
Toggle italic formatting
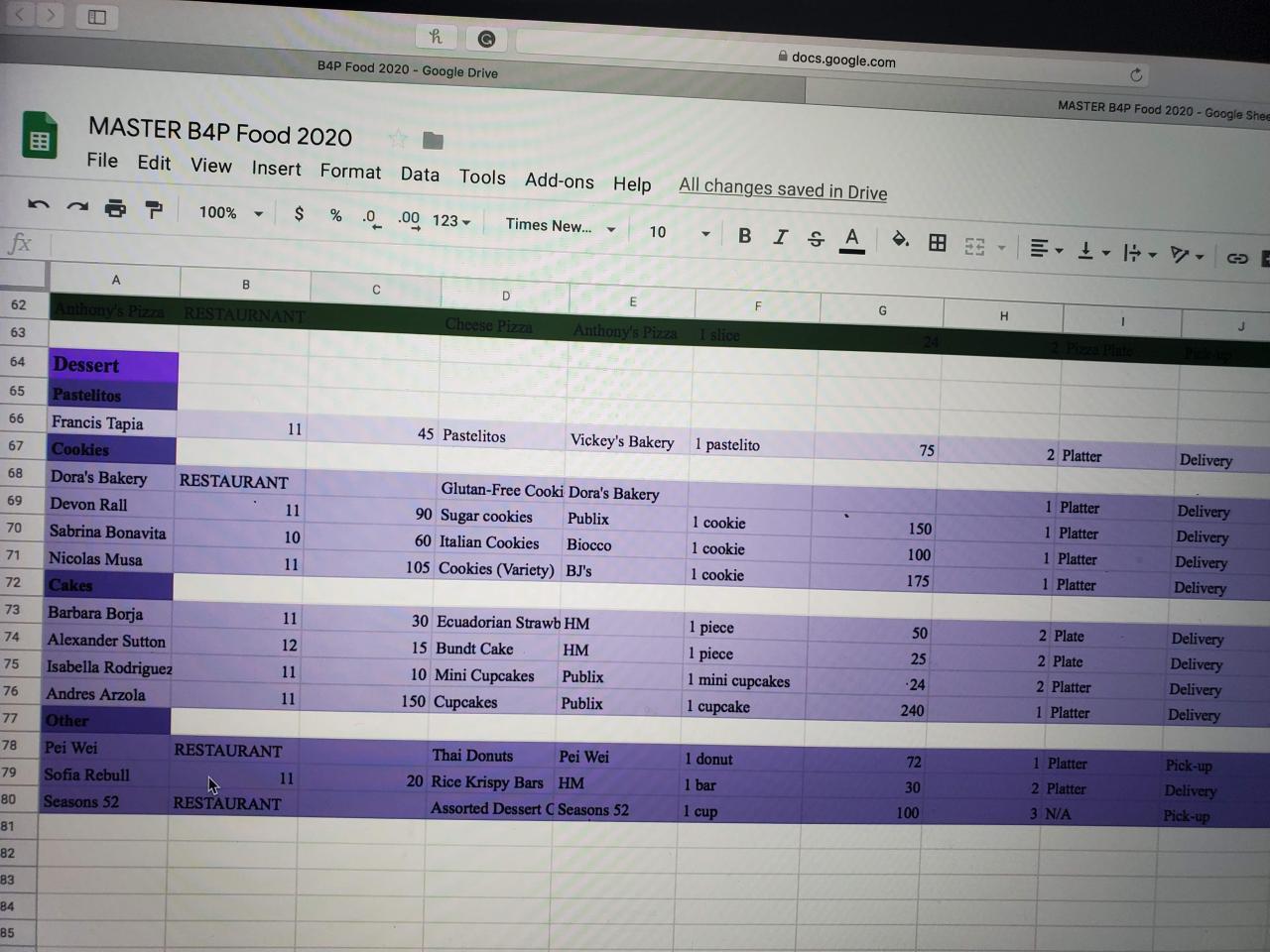781,237
